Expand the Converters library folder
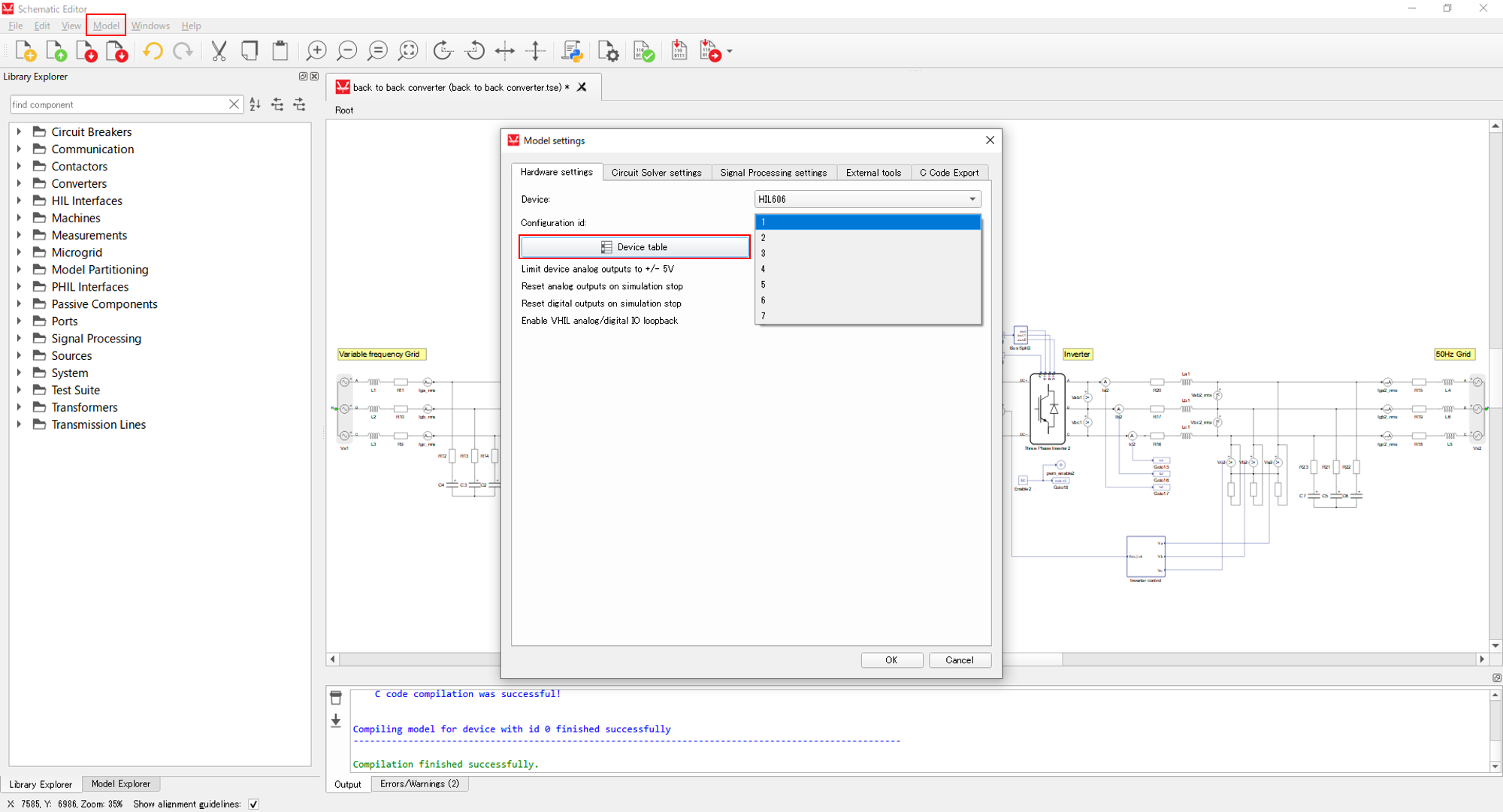 [19, 183]
